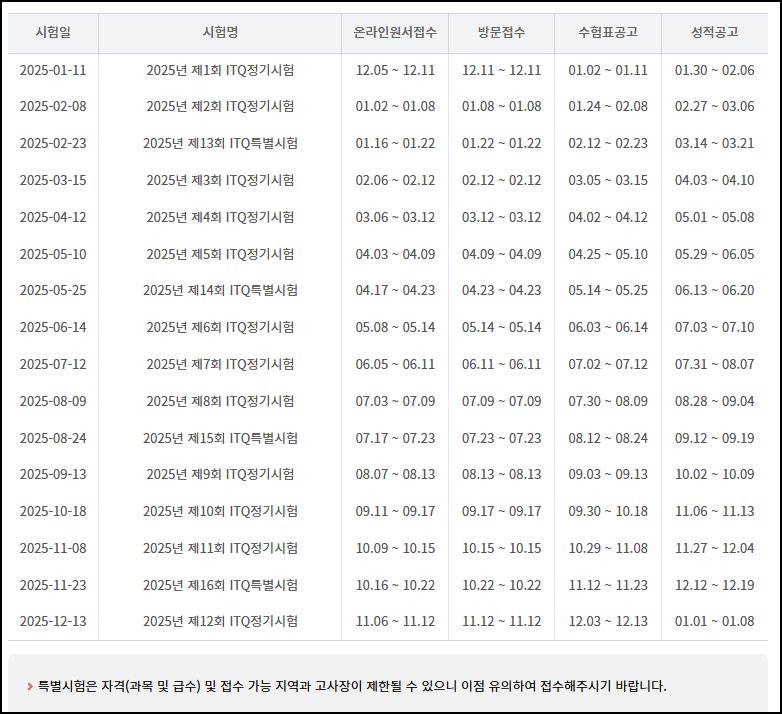The width and height of the screenshot is (782, 714).
Task: Select exam date 2025-12-13
Action: [x=53, y=621]
